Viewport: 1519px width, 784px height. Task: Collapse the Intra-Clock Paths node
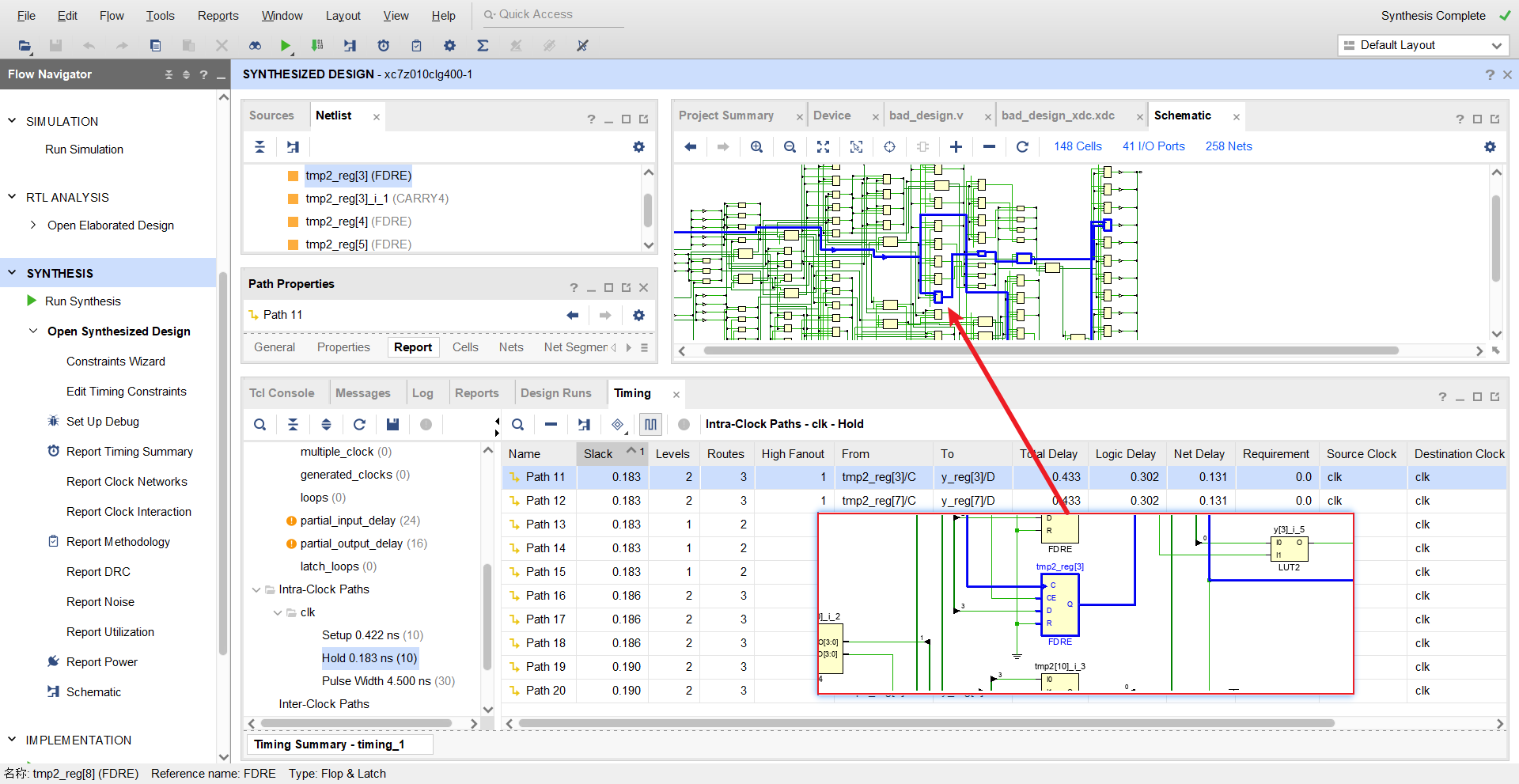click(x=256, y=589)
